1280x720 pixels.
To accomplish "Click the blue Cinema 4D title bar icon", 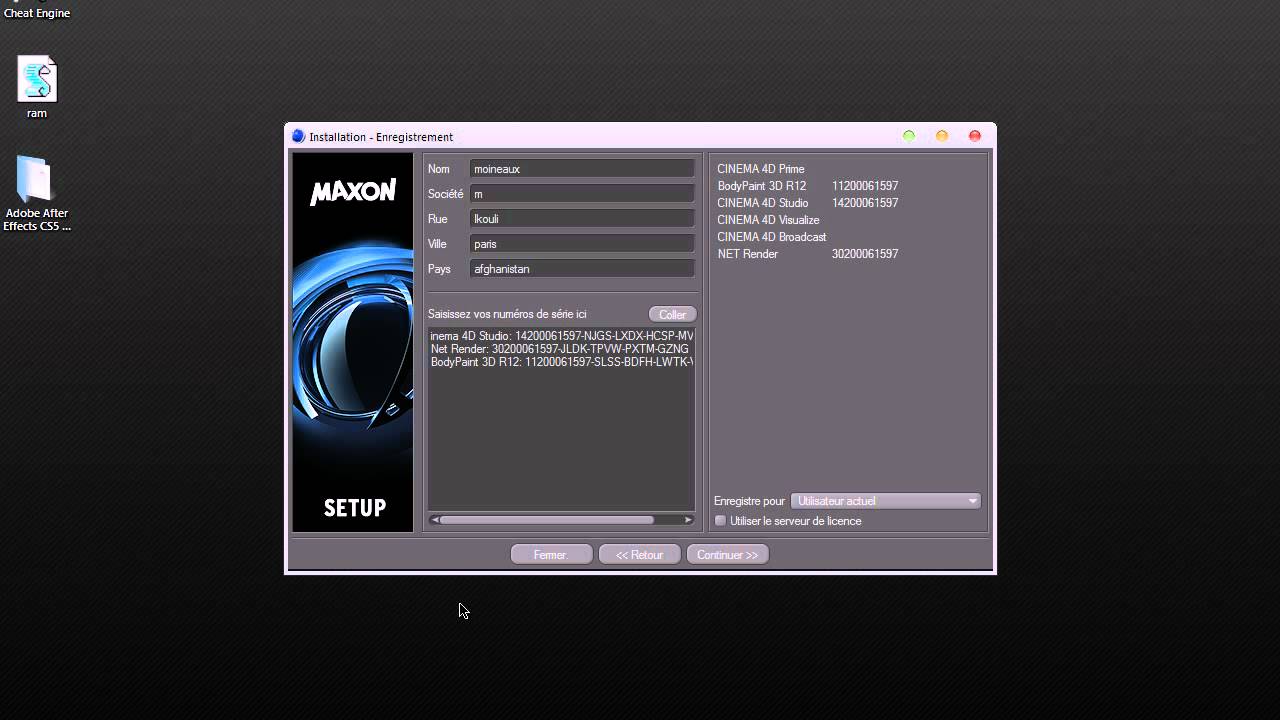I will point(298,136).
